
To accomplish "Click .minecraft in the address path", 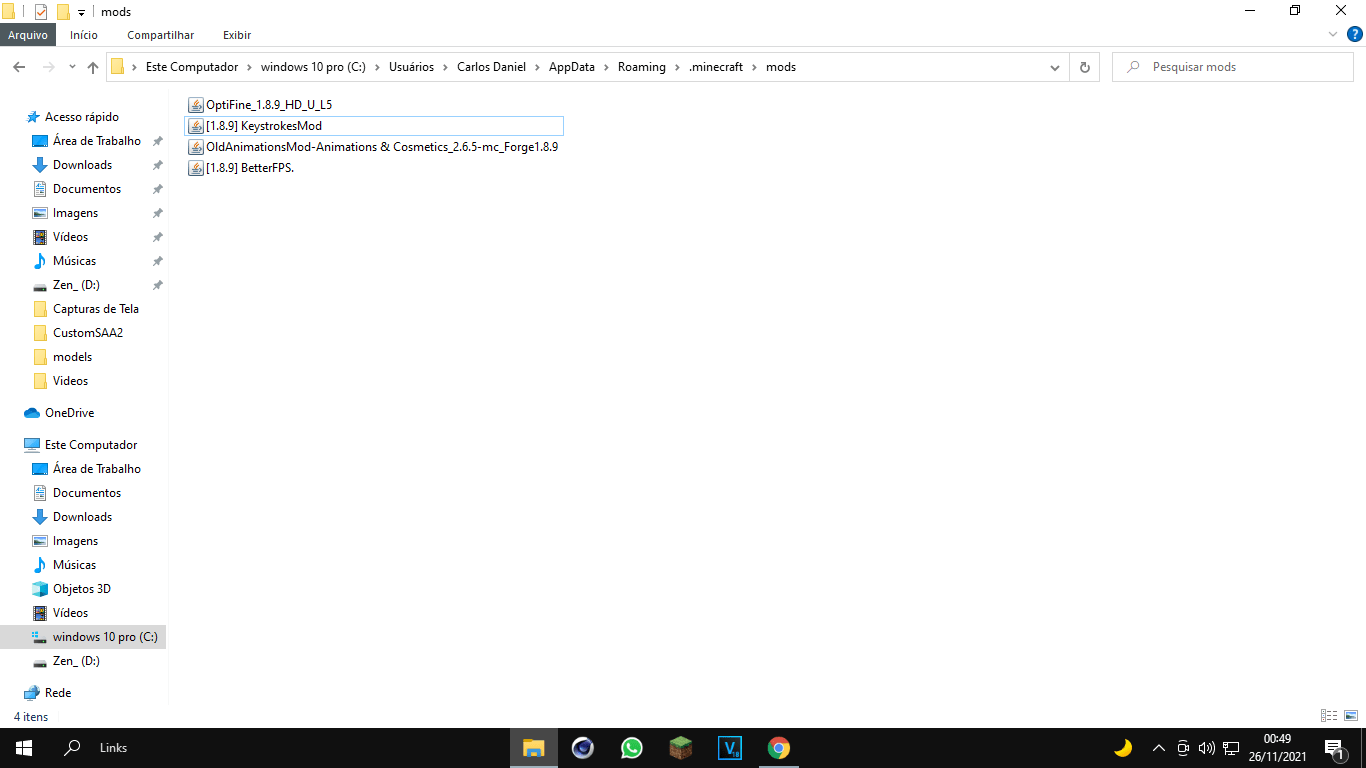I will pos(716,67).
